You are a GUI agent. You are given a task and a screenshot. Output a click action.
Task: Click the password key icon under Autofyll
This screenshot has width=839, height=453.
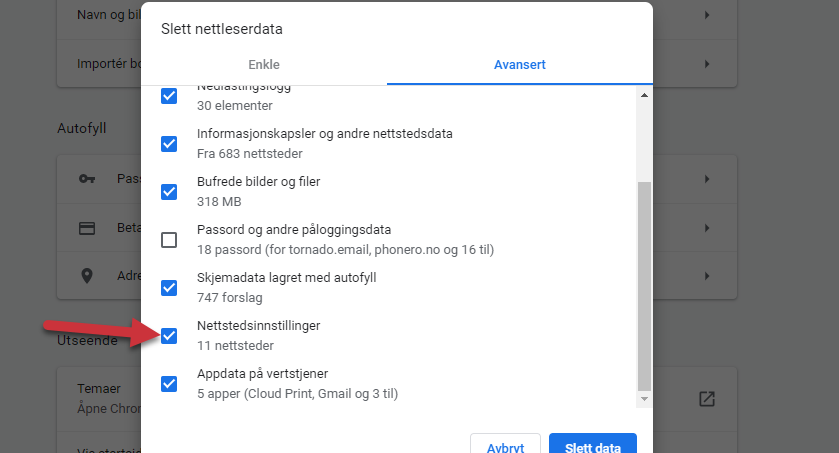[x=87, y=179]
